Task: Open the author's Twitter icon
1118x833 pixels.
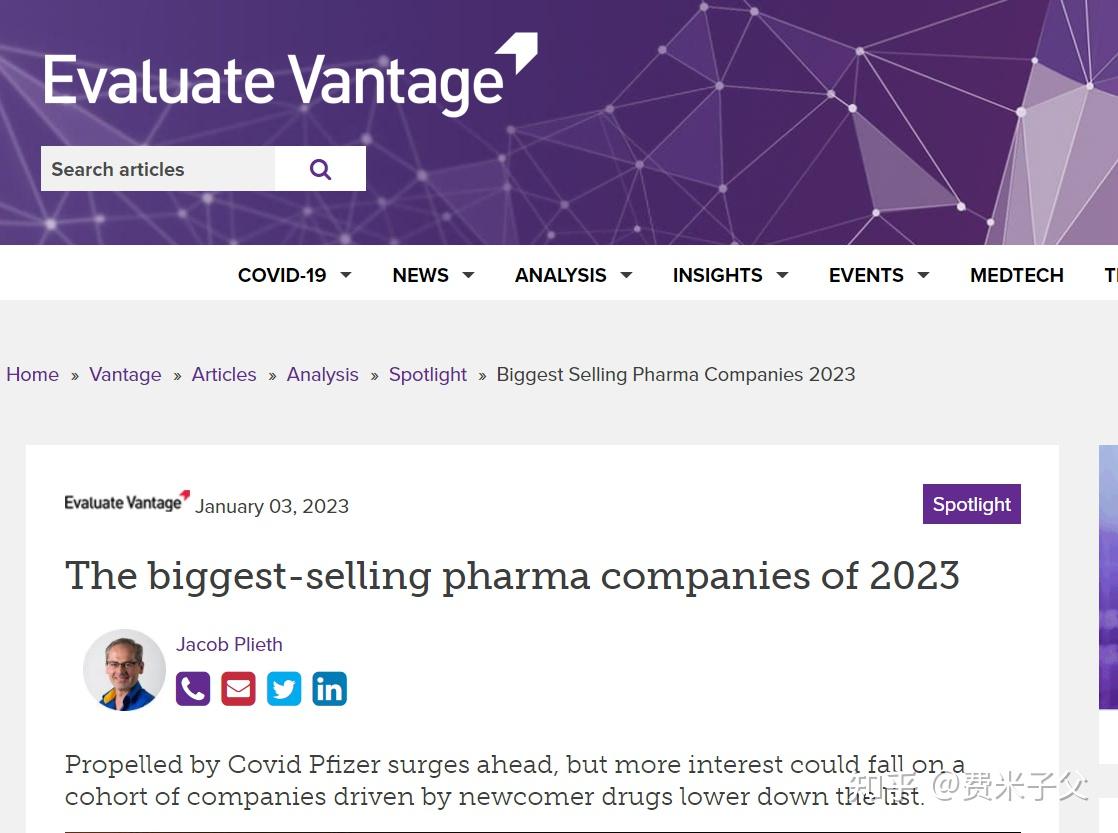Action: (284, 689)
